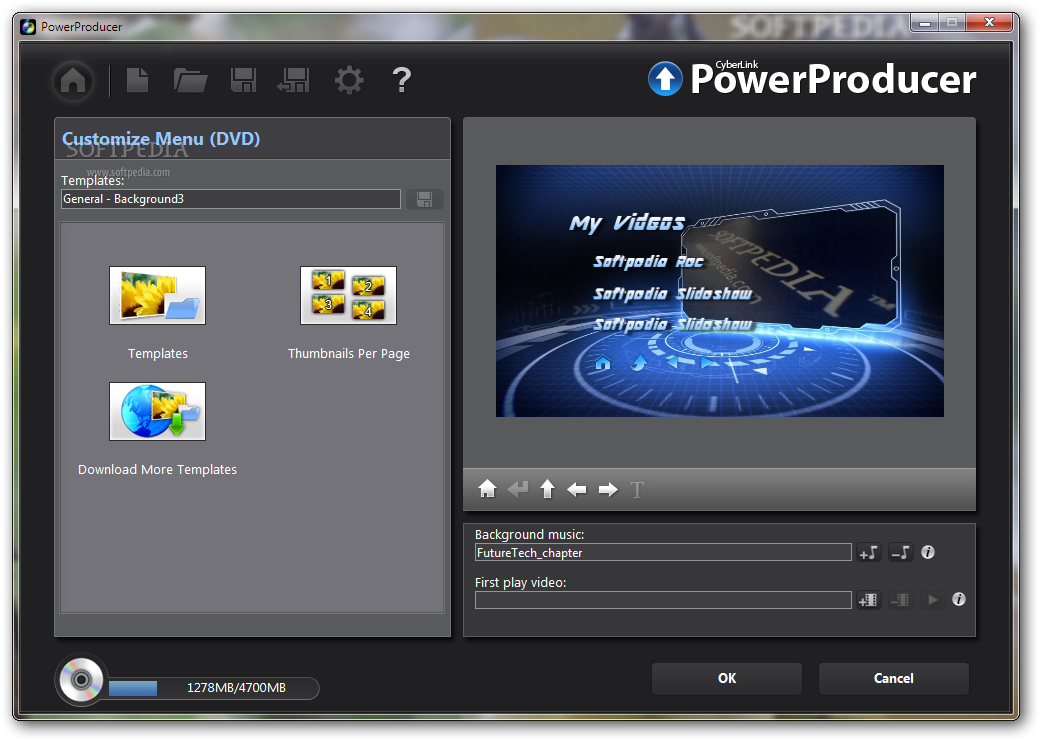Open a project with the folder icon
Viewport: 1040px width, 741px height.
coord(190,80)
